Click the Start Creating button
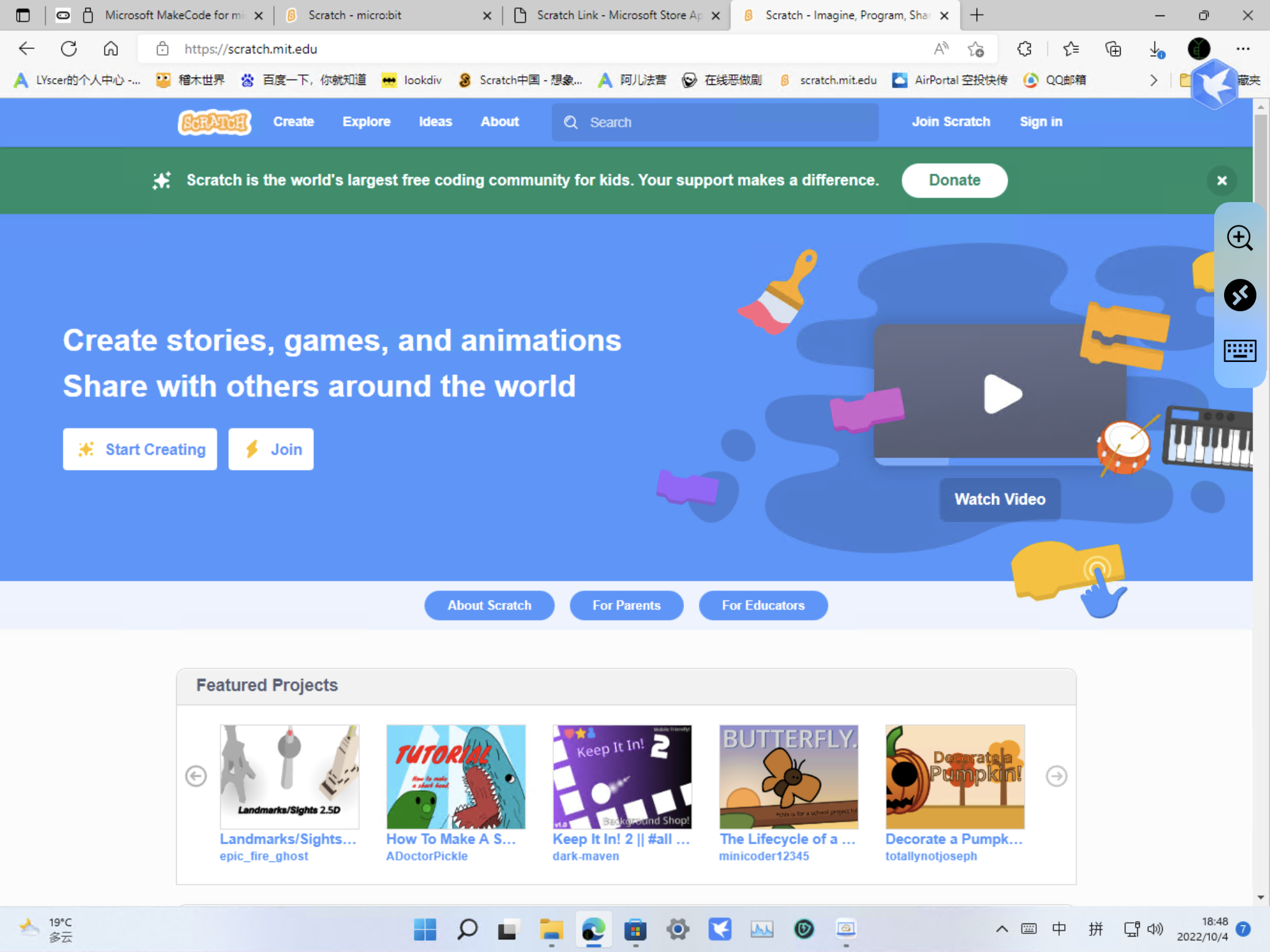Screen dimensions: 1270x952 140,449
